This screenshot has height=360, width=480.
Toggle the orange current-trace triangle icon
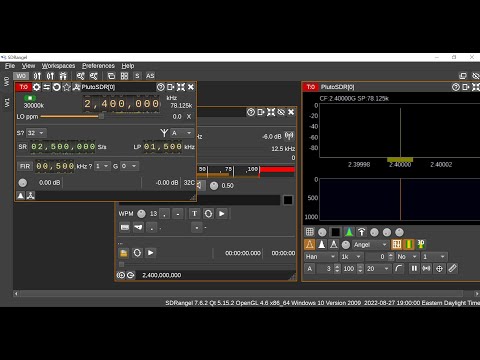tap(310, 244)
